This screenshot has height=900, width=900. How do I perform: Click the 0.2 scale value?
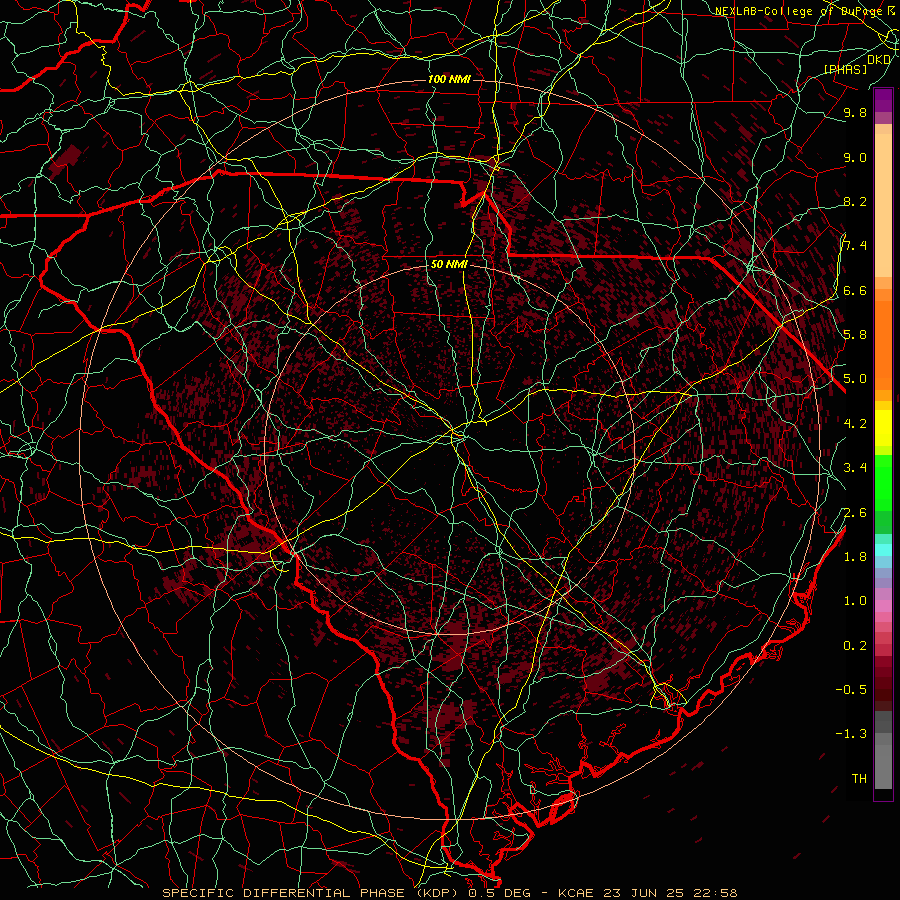point(855,645)
